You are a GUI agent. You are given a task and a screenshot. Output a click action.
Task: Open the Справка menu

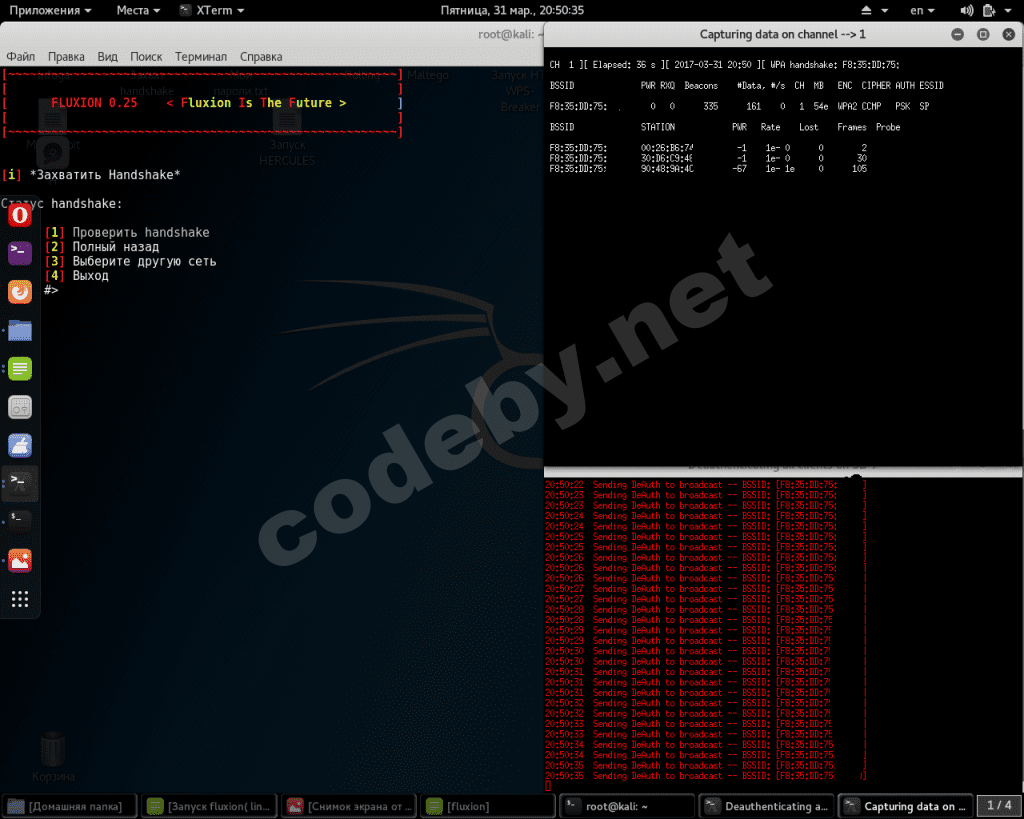[x=261, y=57]
